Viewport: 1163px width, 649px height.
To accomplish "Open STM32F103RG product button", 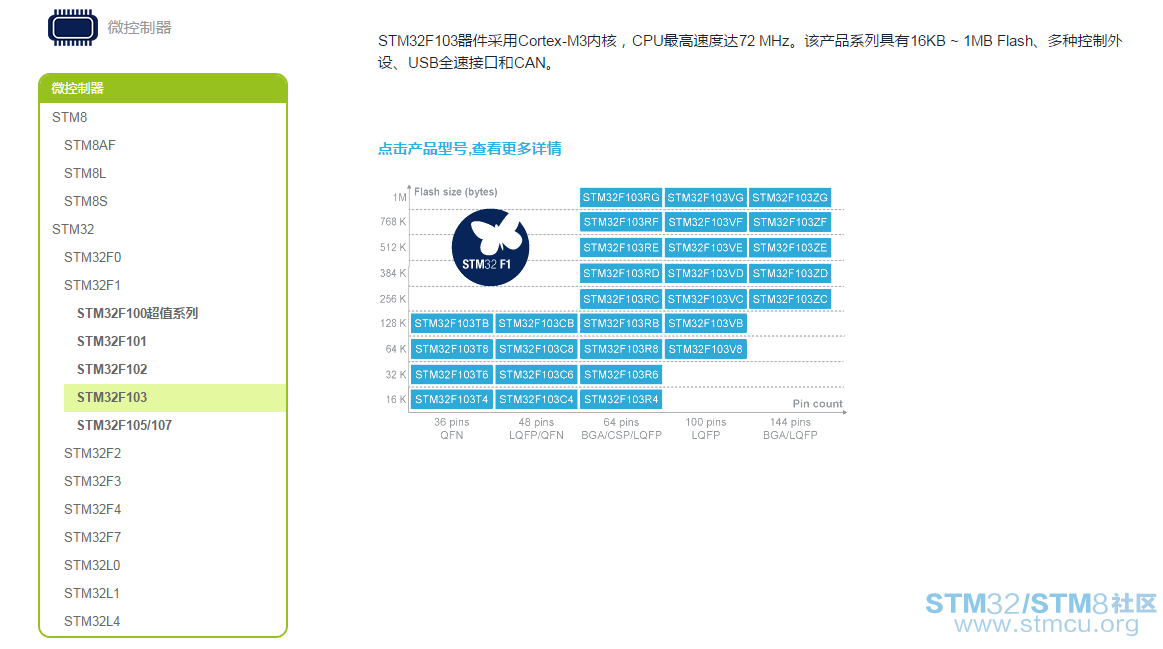I will (x=621, y=197).
